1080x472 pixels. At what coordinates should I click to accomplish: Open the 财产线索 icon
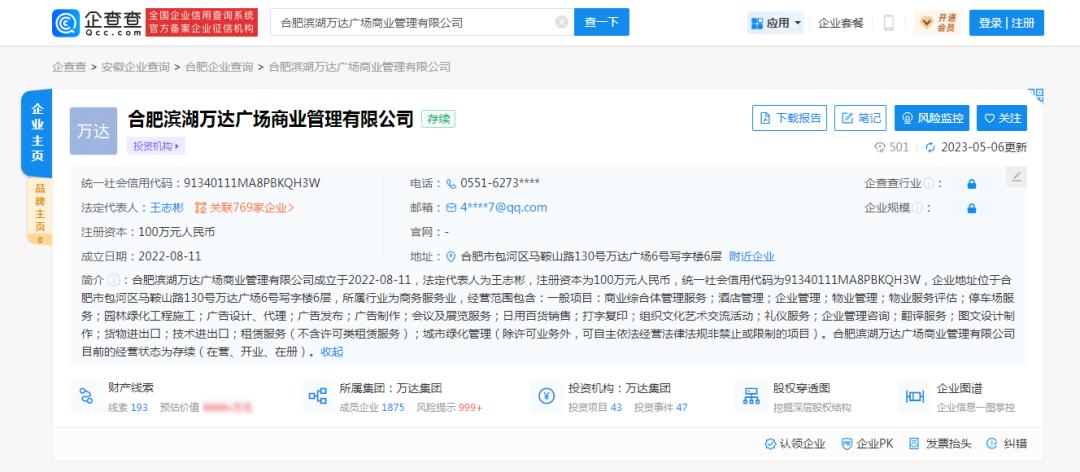(86, 396)
